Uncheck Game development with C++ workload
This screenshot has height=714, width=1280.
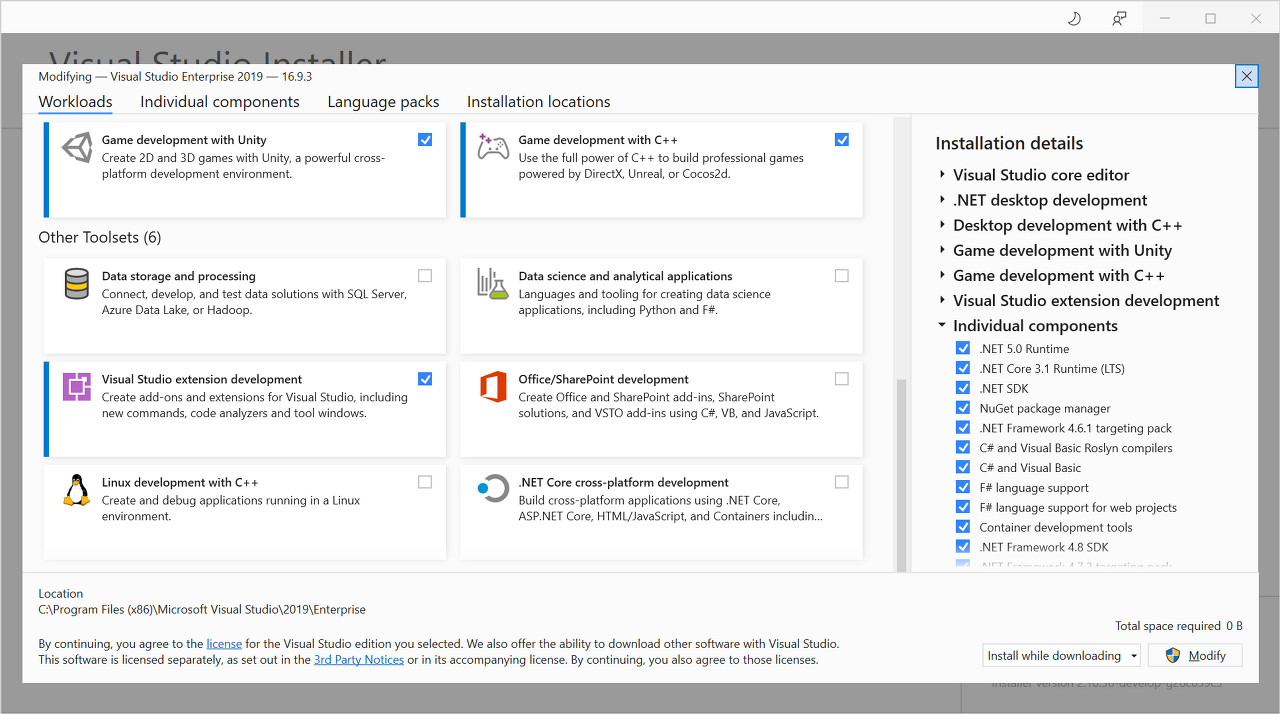click(841, 140)
